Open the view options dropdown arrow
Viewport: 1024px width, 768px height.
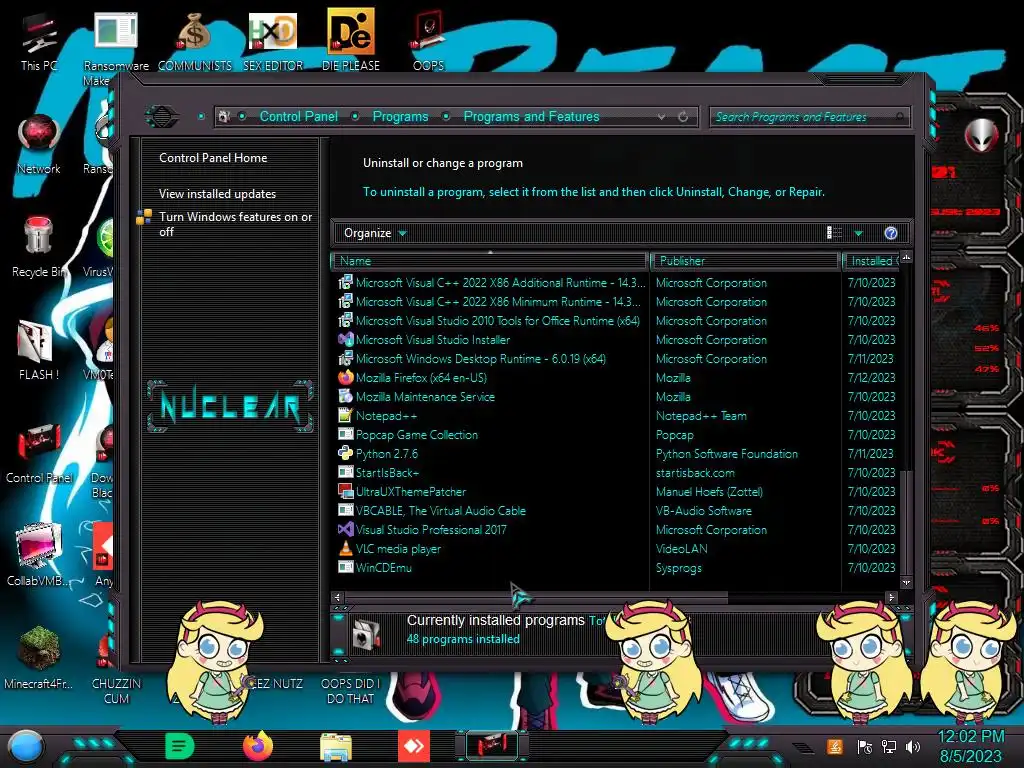tap(859, 233)
